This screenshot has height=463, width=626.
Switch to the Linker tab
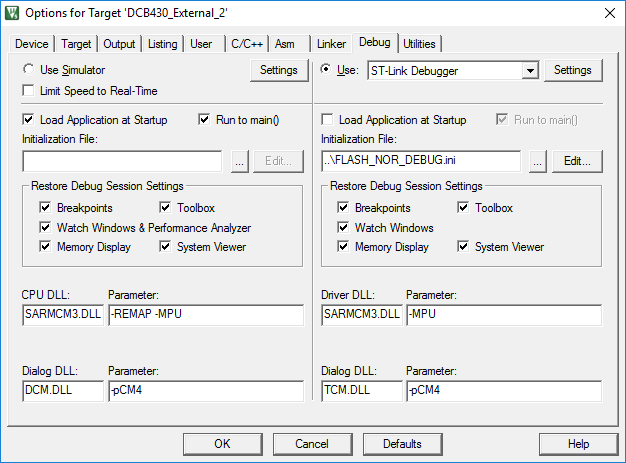tap(331, 44)
